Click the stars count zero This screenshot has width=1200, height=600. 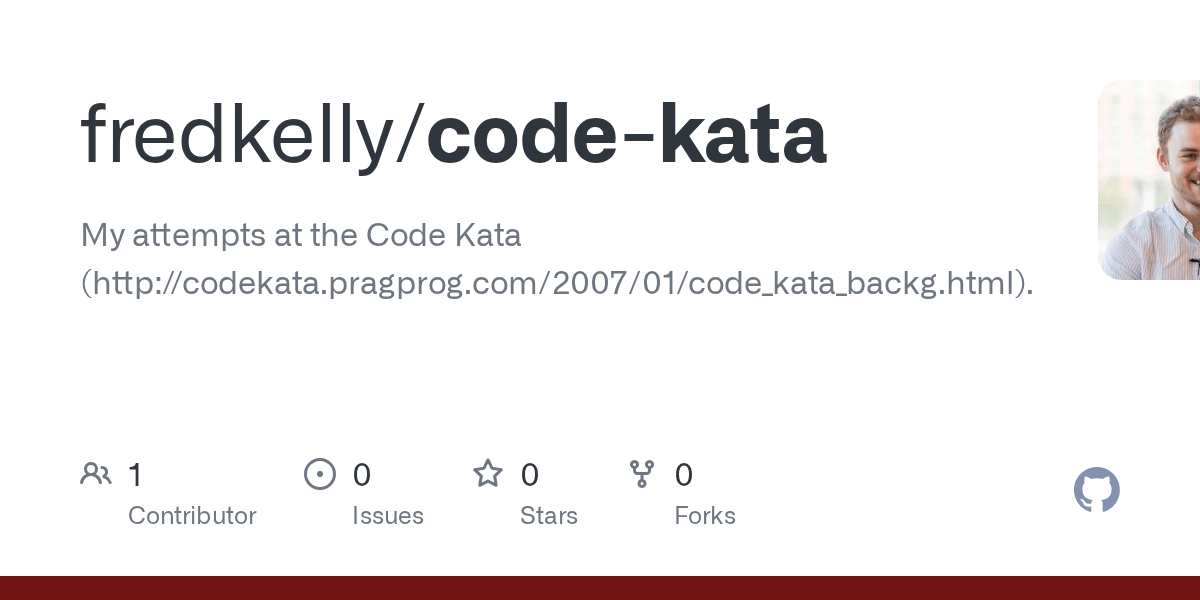coord(530,475)
